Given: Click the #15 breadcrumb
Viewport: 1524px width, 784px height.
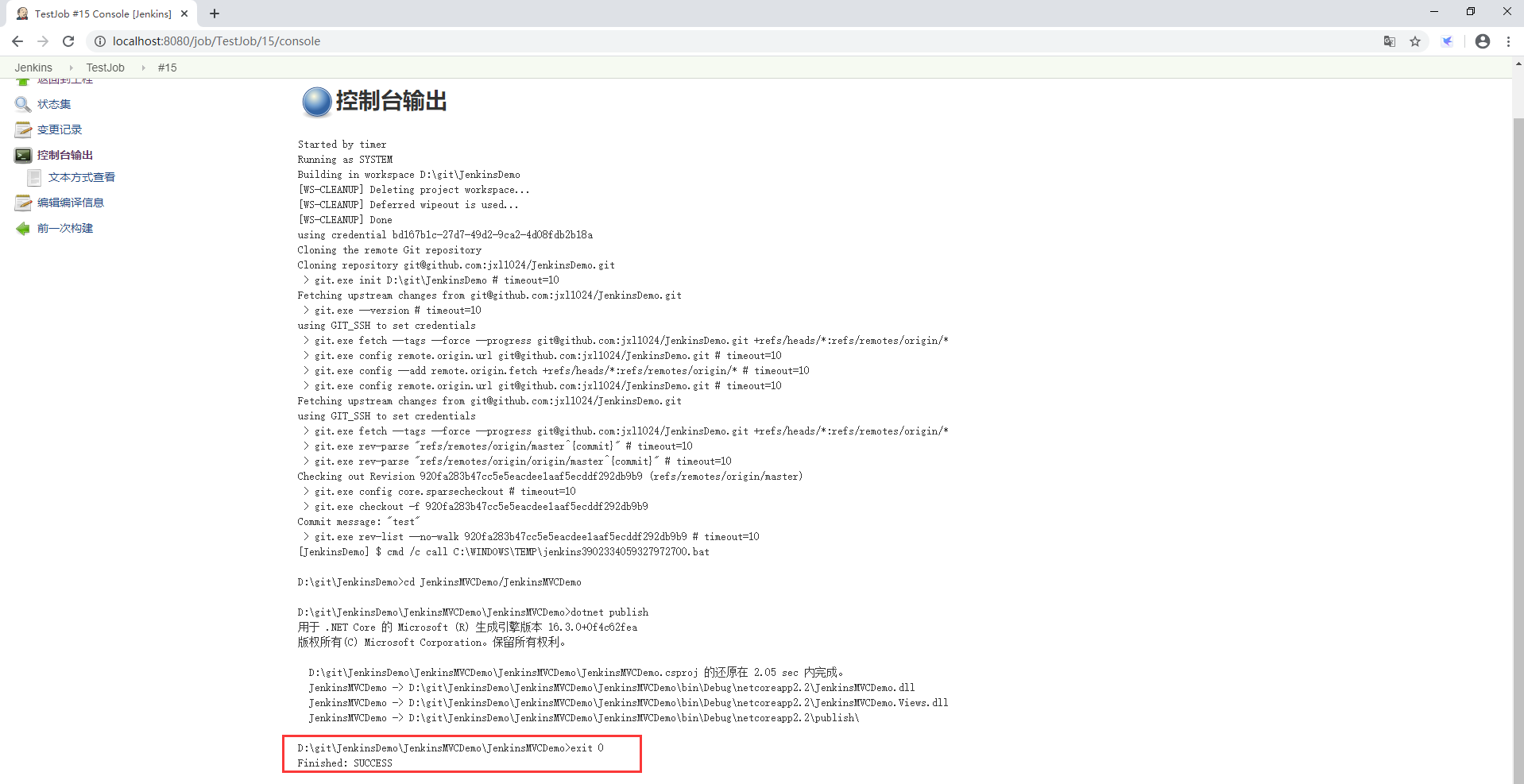Looking at the screenshot, I should (168, 68).
